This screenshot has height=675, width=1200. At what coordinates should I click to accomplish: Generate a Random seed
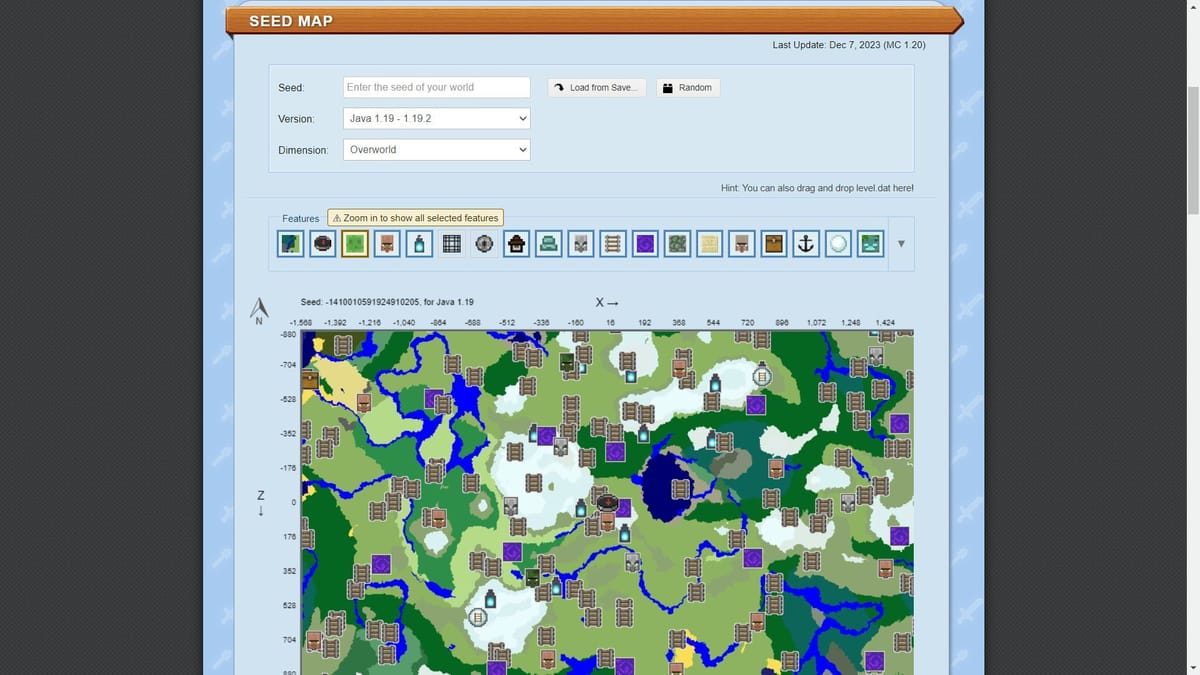688,87
